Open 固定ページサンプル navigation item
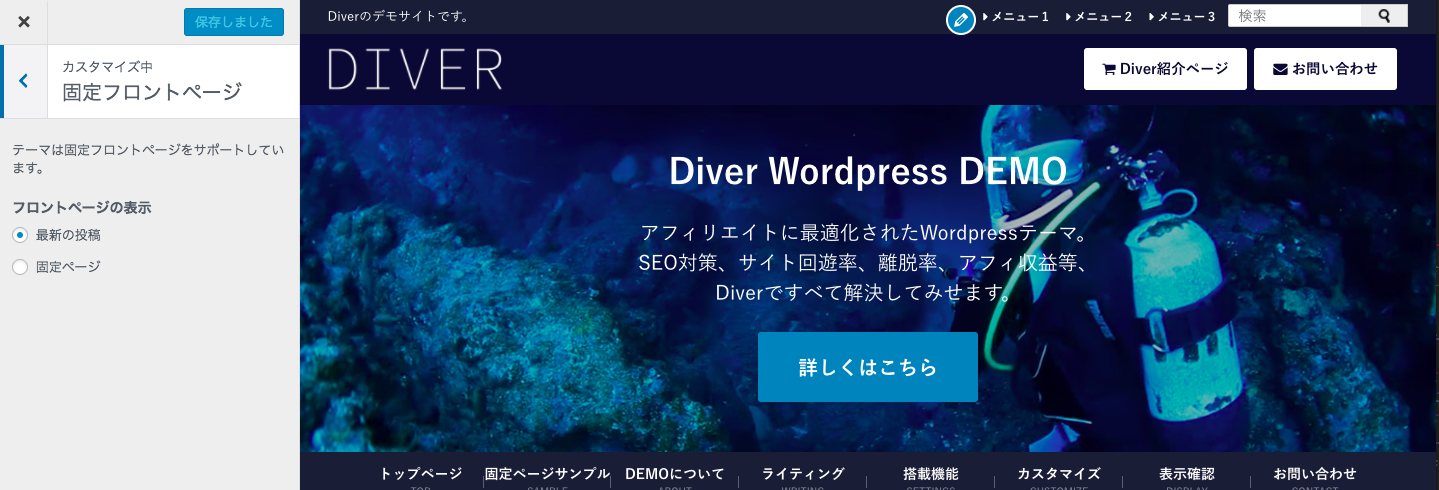The image size is (1439, 490). (547, 474)
